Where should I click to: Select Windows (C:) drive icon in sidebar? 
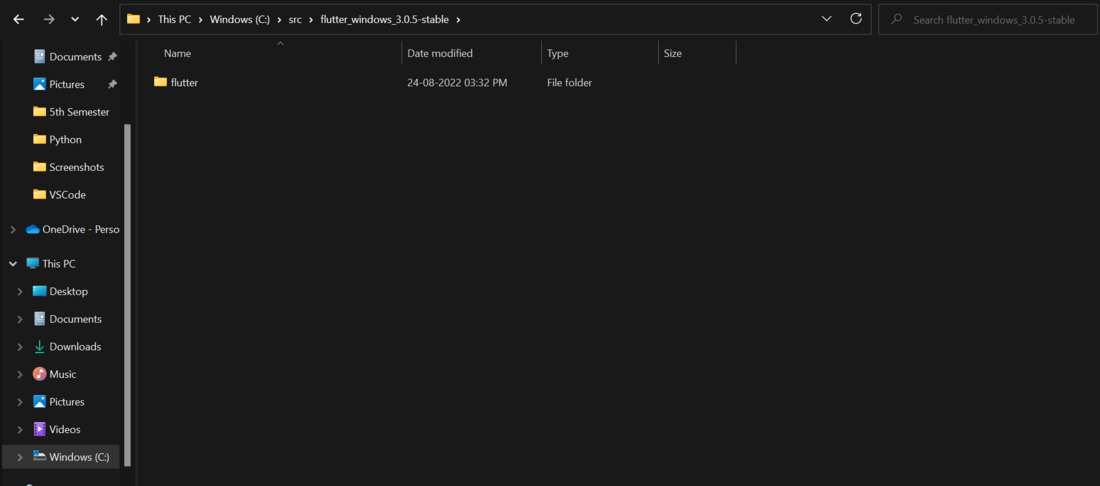(x=39, y=457)
